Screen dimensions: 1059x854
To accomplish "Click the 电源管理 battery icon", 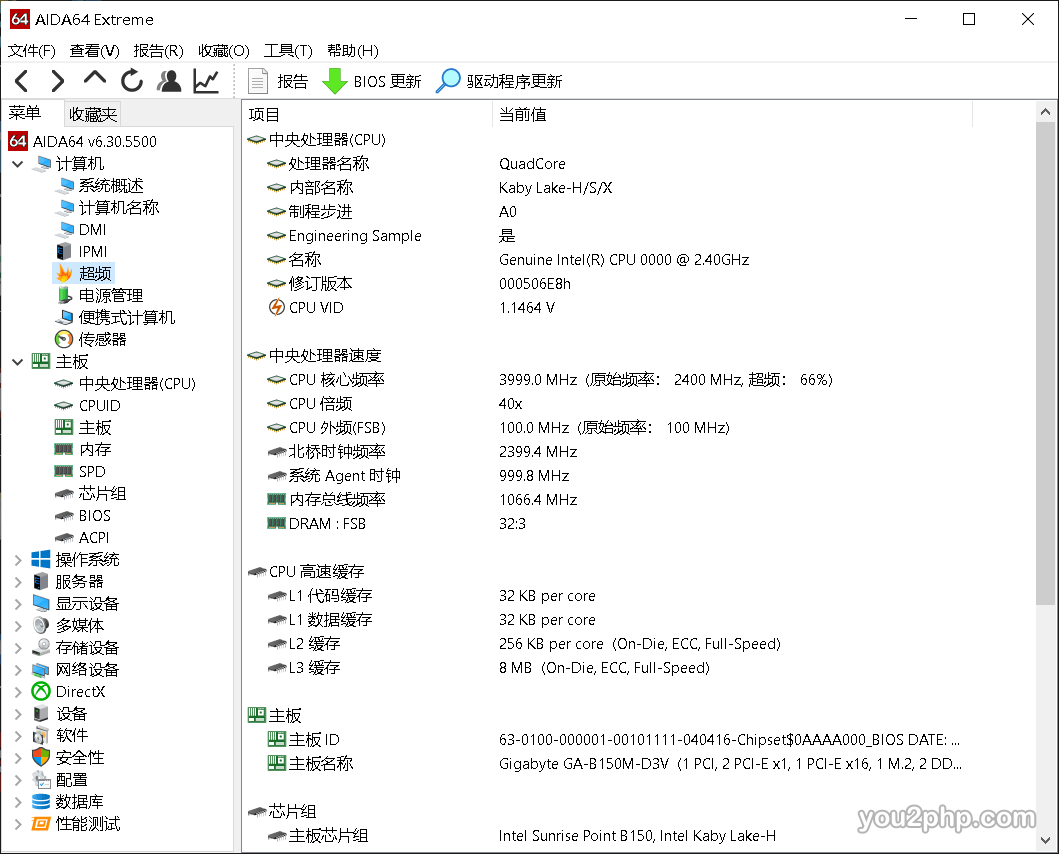I will (64, 295).
